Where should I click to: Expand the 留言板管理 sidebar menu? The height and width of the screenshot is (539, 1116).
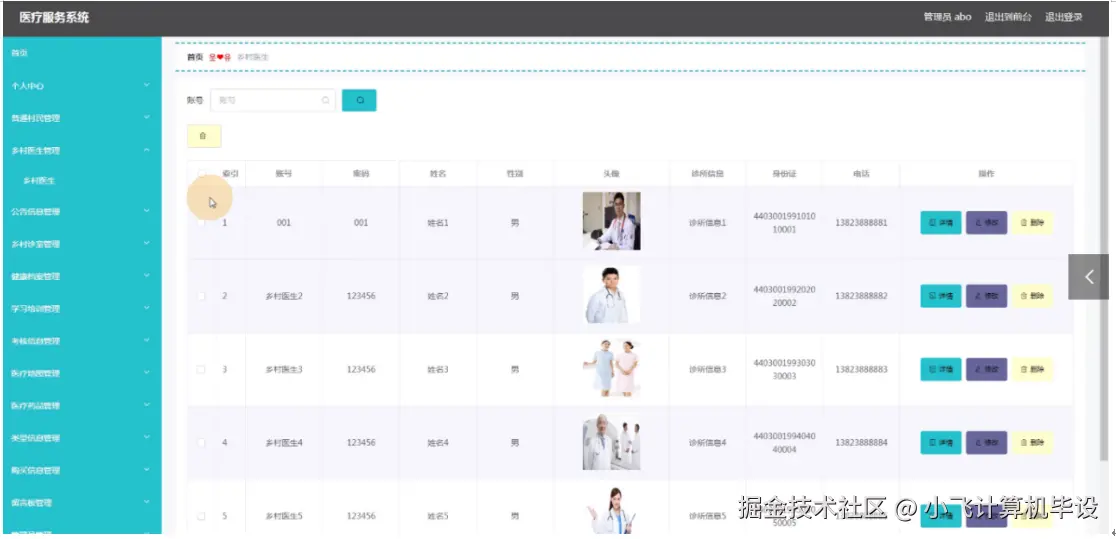(x=82, y=503)
